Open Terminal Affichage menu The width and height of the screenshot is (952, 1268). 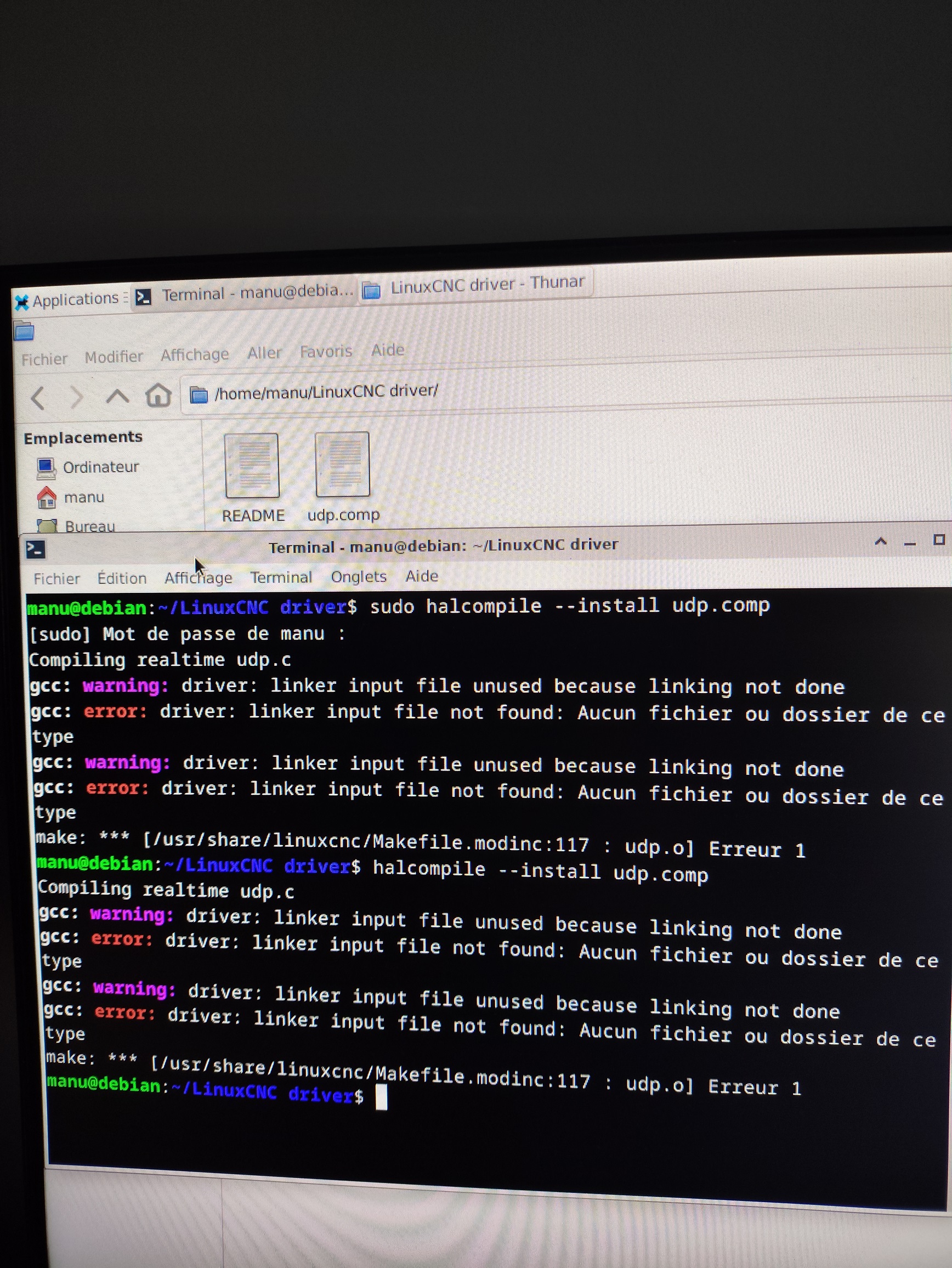[199, 578]
